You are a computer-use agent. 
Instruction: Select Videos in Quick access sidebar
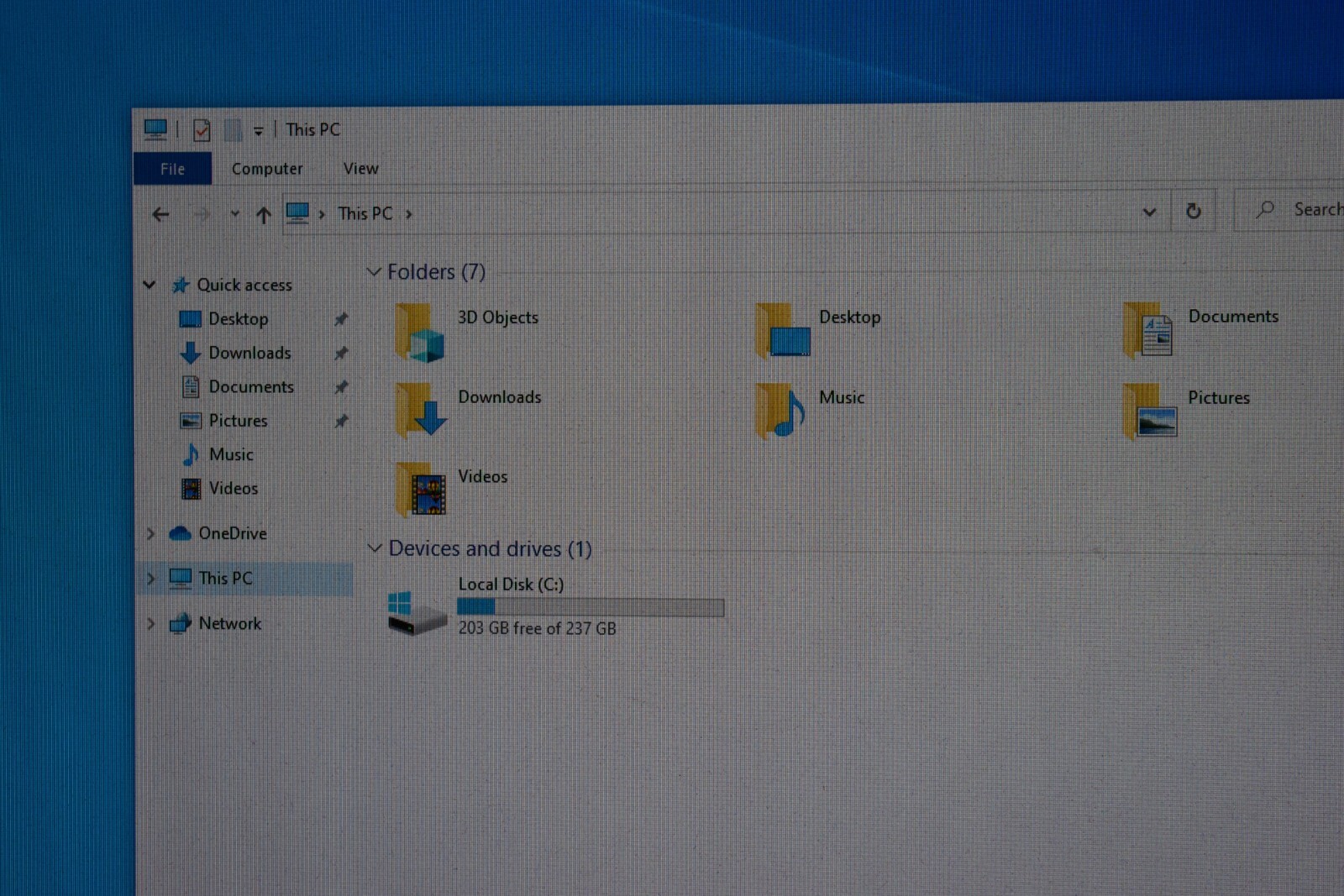click(234, 488)
